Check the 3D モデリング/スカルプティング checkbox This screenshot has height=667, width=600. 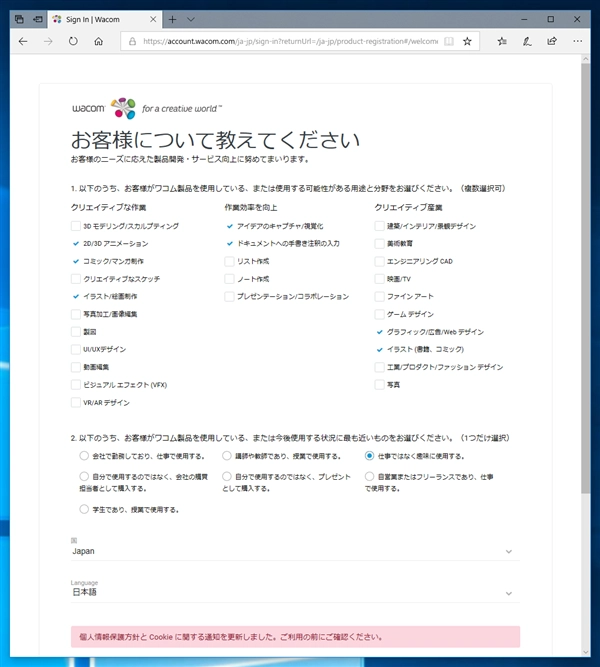76,226
